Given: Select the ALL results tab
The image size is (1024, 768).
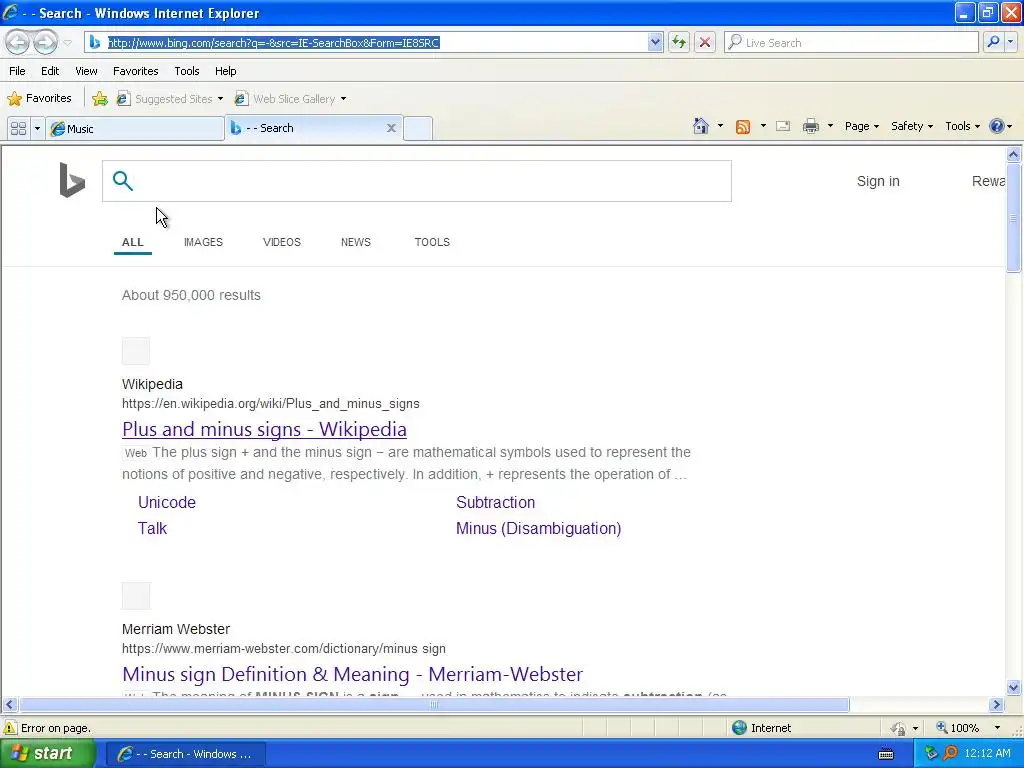Looking at the screenshot, I should [x=133, y=242].
